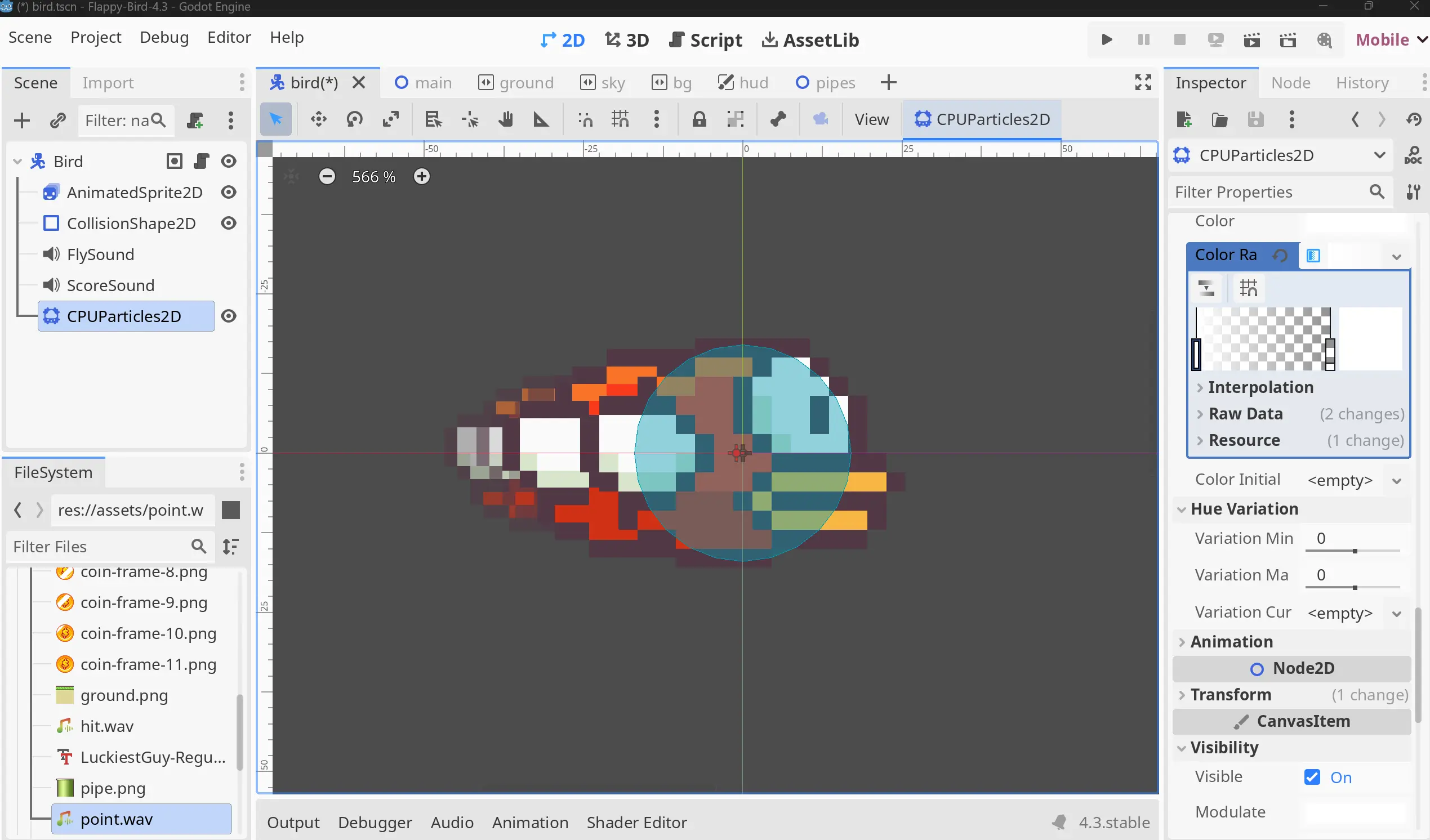Switch to the pipes scene tab

(x=825, y=83)
